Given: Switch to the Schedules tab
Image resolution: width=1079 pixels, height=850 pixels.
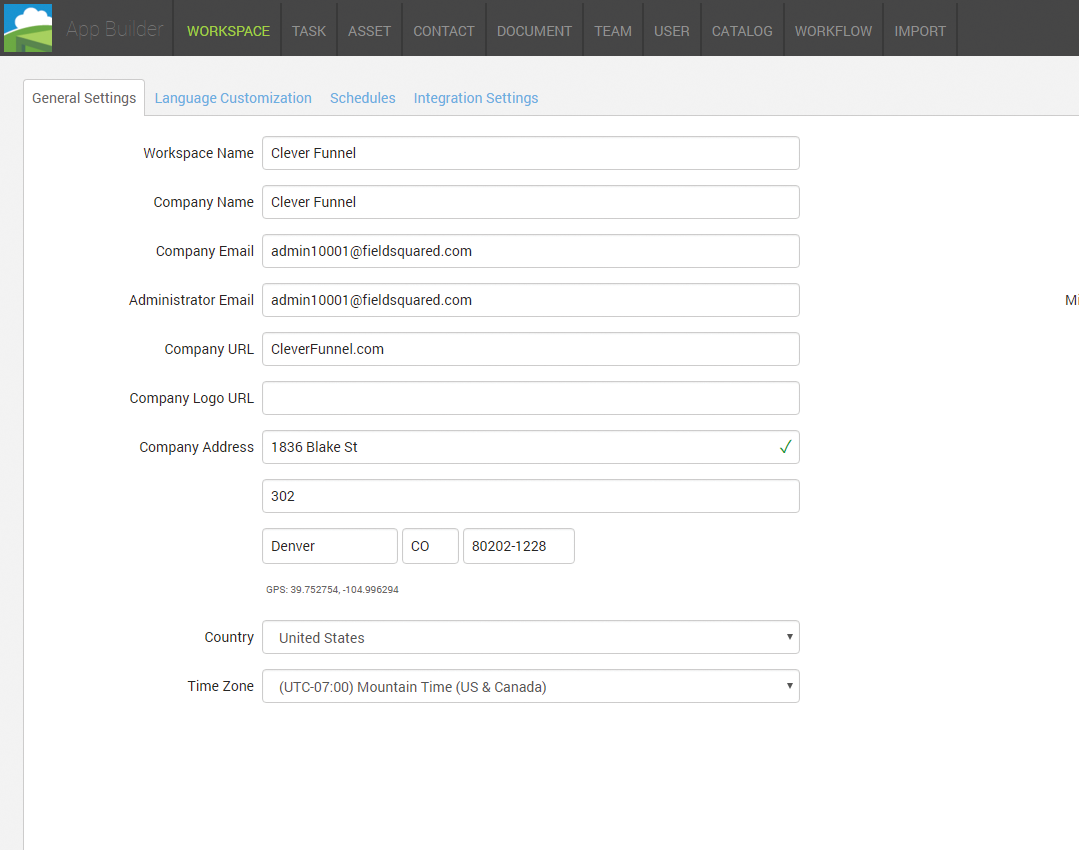Looking at the screenshot, I should click(x=363, y=98).
